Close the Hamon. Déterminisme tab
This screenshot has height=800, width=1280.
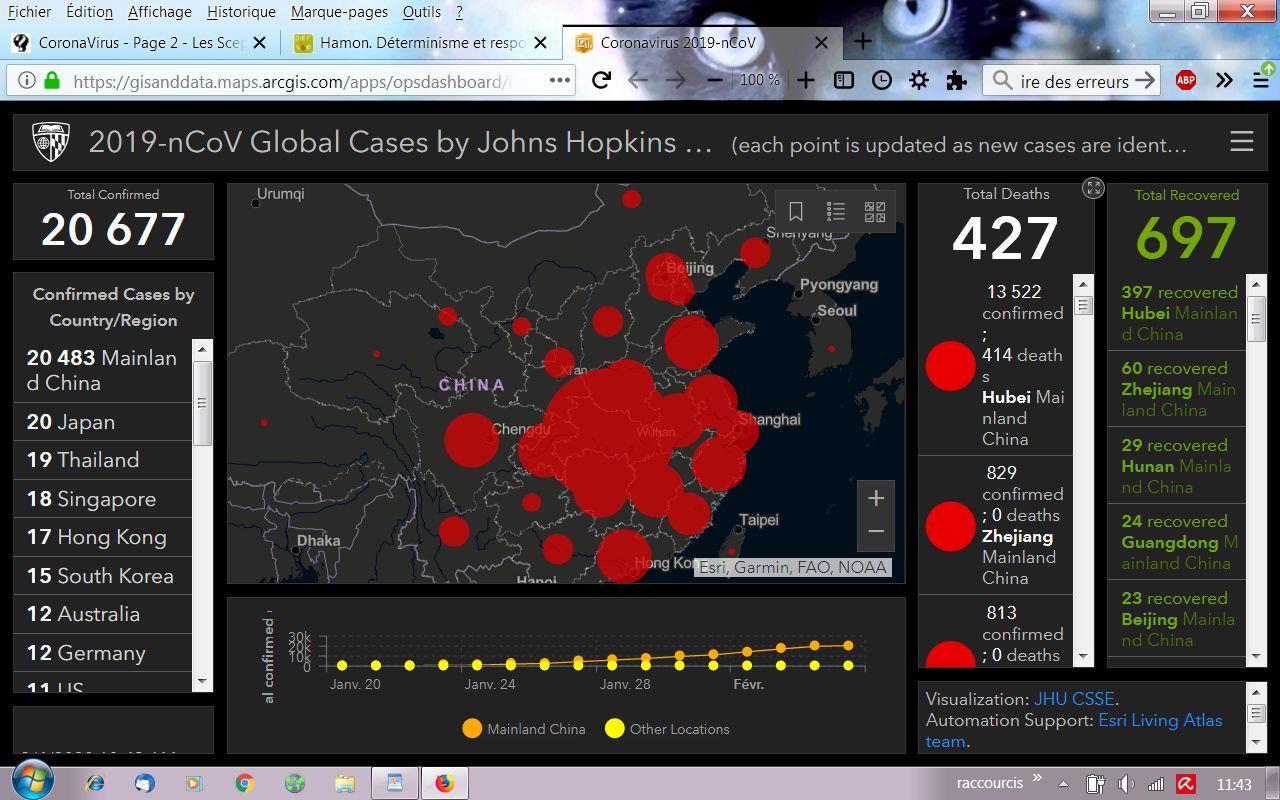pyautogui.click(x=540, y=43)
